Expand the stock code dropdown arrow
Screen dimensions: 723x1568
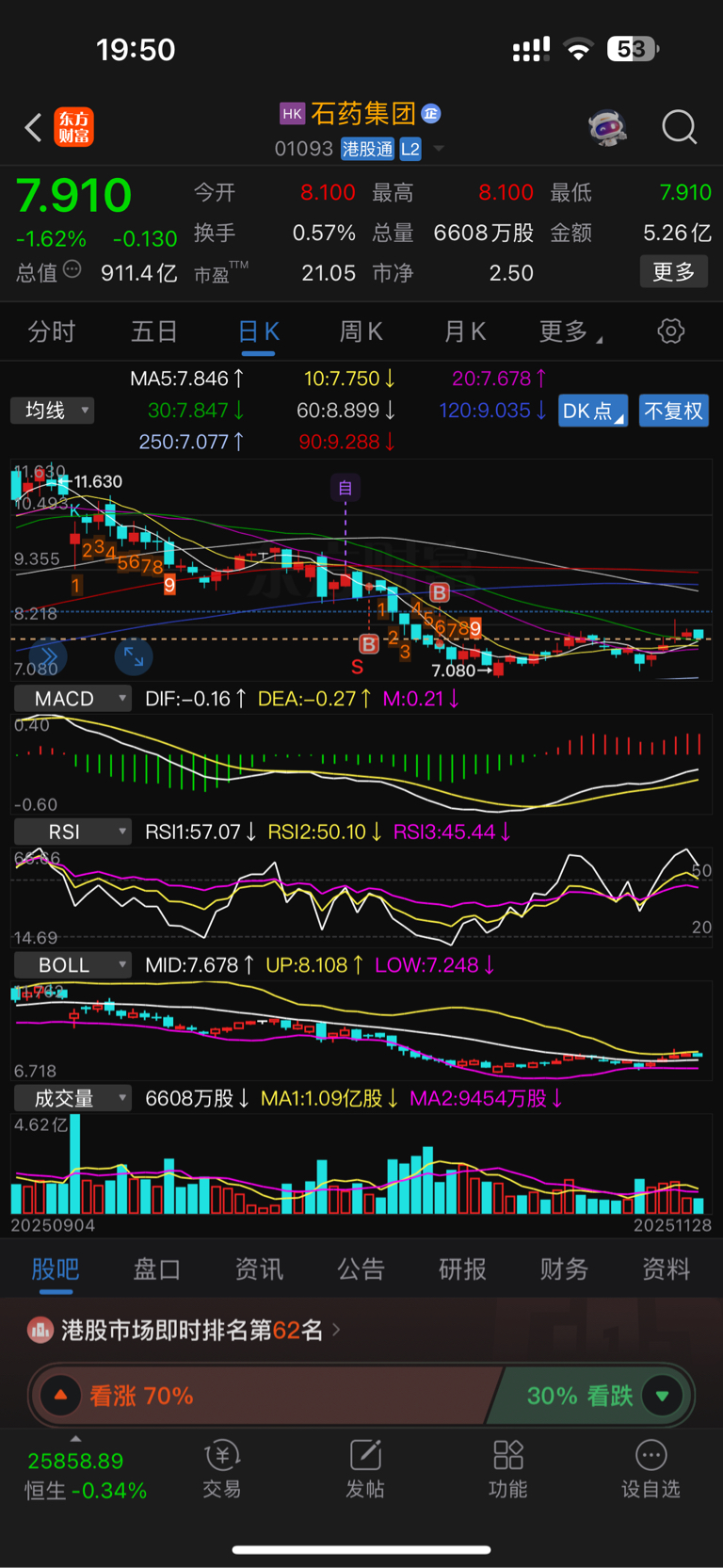tap(438, 149)
